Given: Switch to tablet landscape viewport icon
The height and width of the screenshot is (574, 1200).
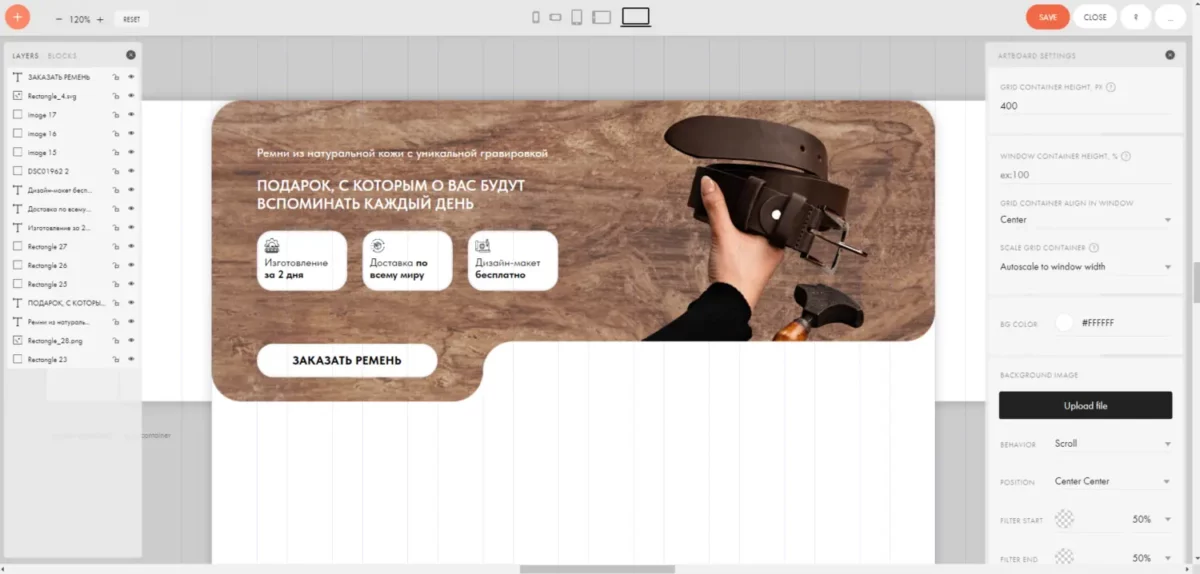Looking at the screenshot, I should (x=601, y=17).
